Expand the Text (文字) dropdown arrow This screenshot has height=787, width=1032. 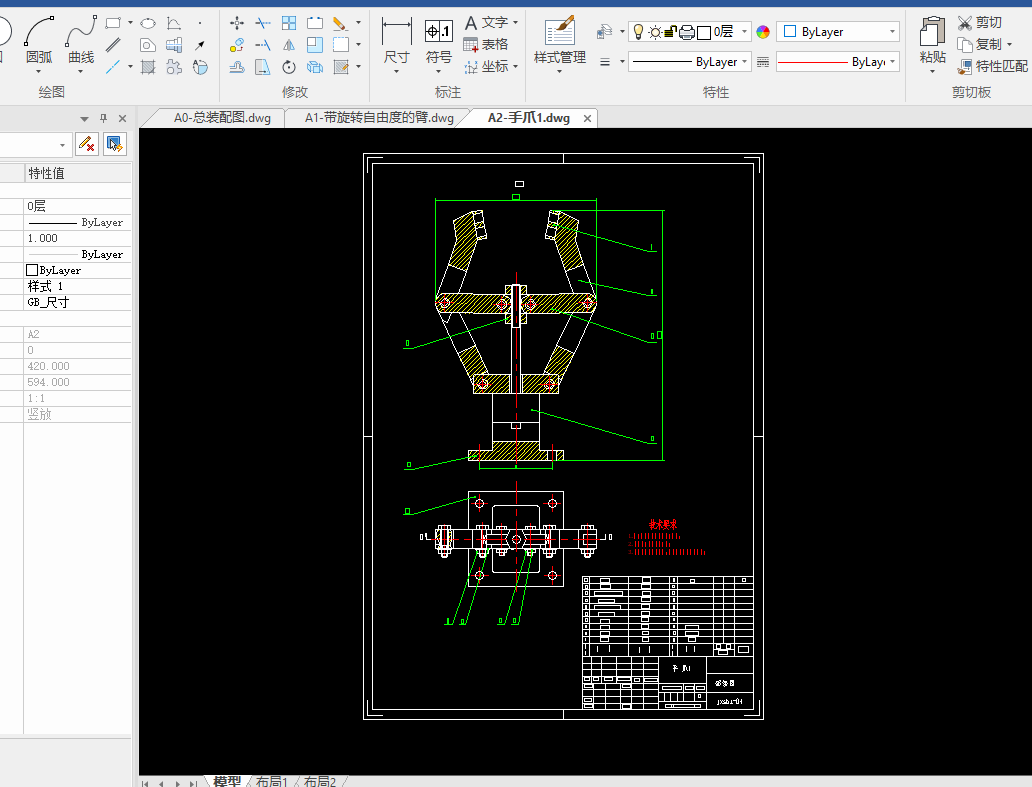click(515, 22)
